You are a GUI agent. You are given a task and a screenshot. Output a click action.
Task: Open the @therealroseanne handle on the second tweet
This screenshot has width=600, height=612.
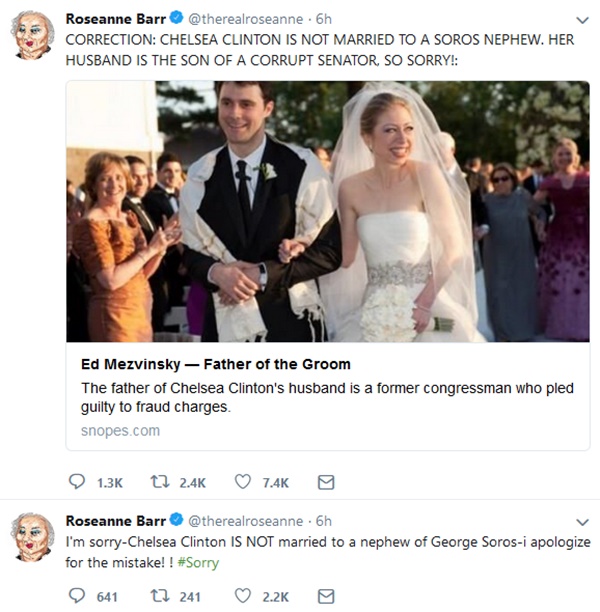click(x=245, y=521)
